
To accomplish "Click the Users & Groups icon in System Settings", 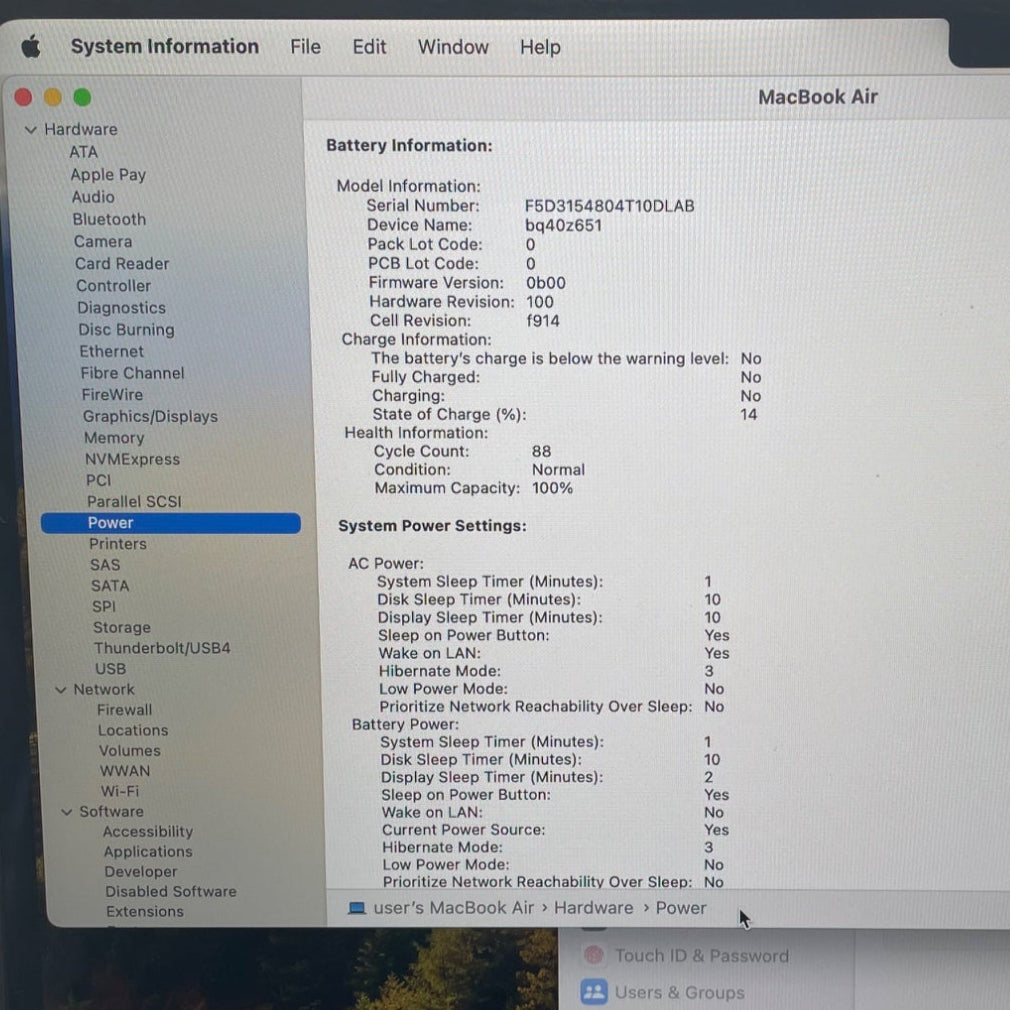I will coord(594,992).
